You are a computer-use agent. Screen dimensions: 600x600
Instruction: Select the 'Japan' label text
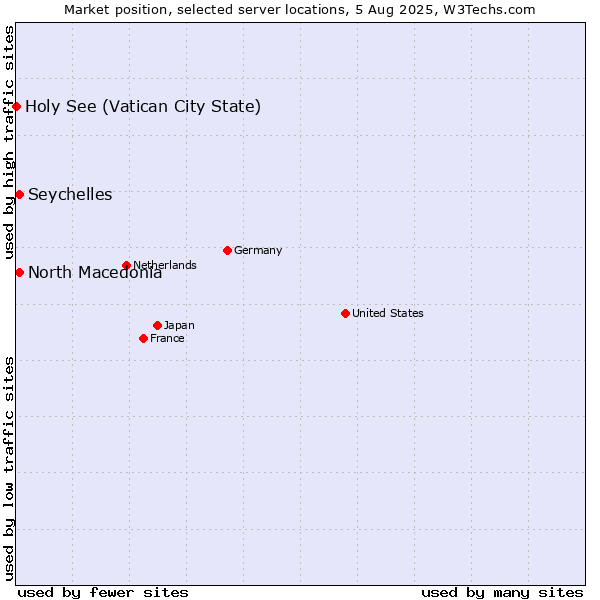[179, 326]
